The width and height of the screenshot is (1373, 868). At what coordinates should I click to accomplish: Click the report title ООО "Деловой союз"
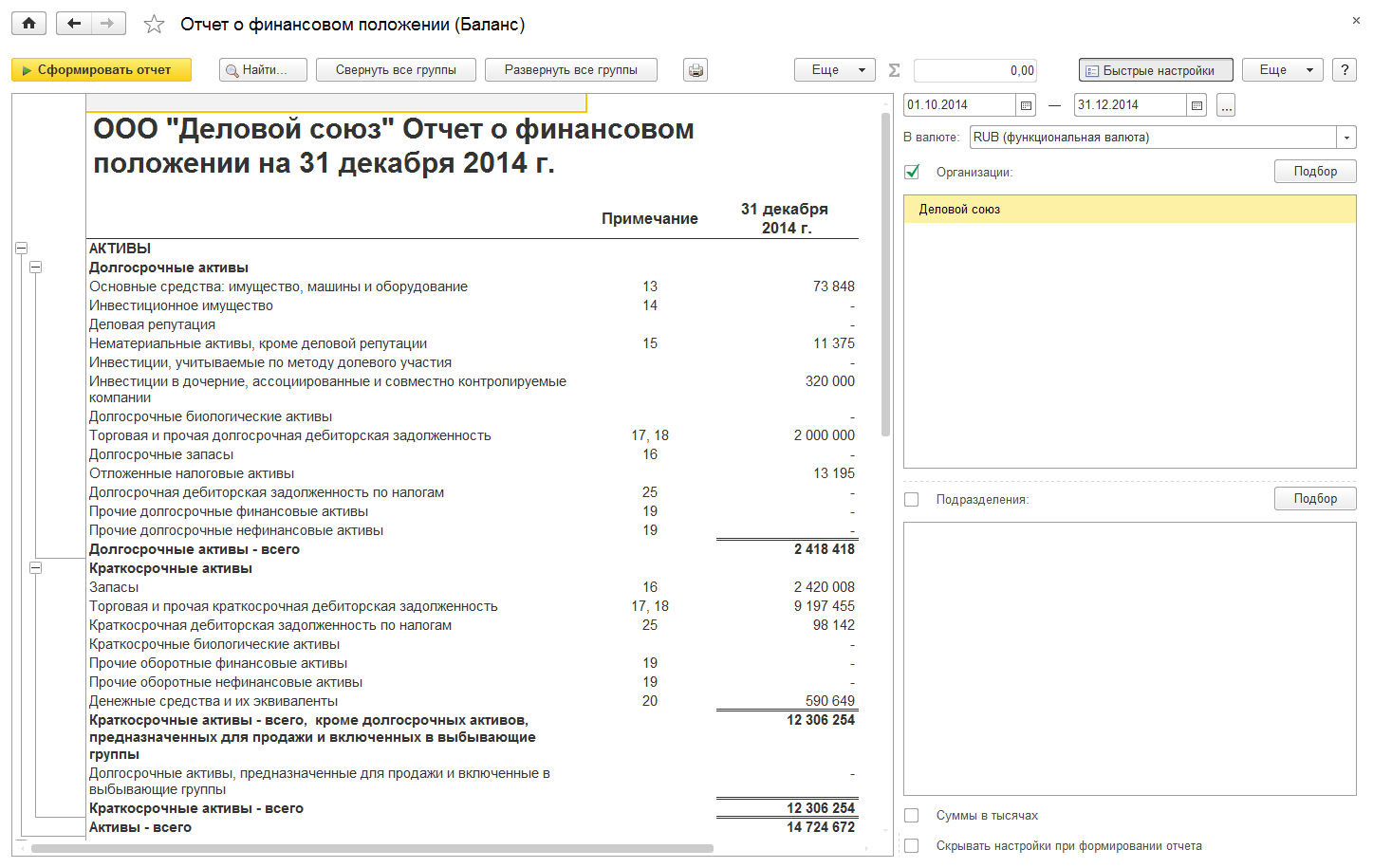click(x=394, y=146)
